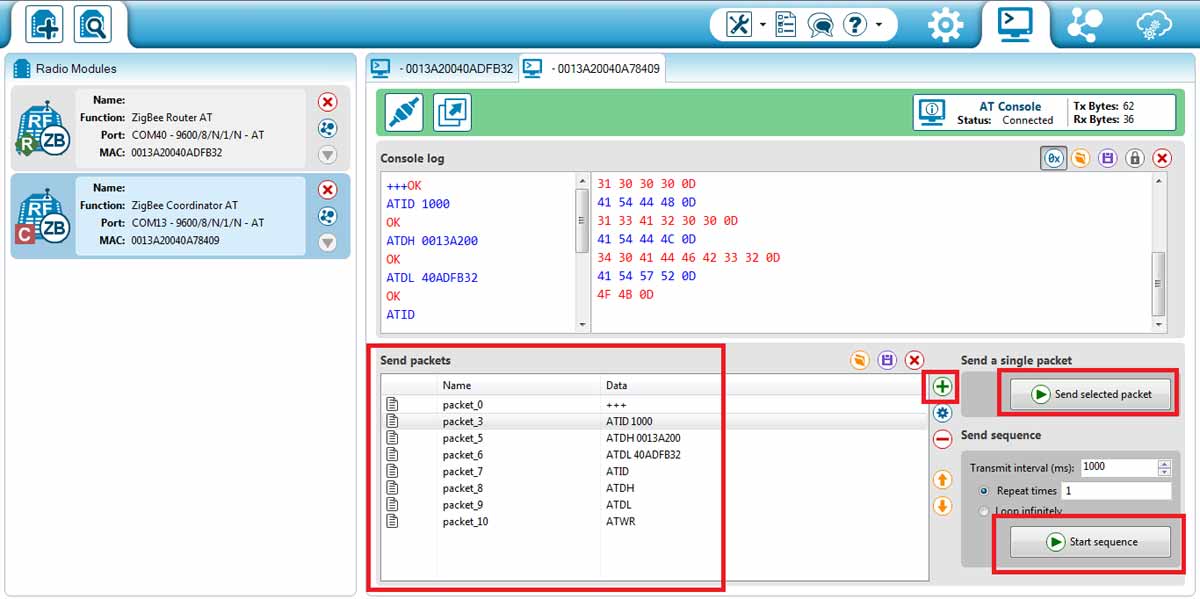The width and height of the screenshot is (1200, 599).
Task: Expand the ZigBee Coordinator AT module details
Action: pos(327,243)
